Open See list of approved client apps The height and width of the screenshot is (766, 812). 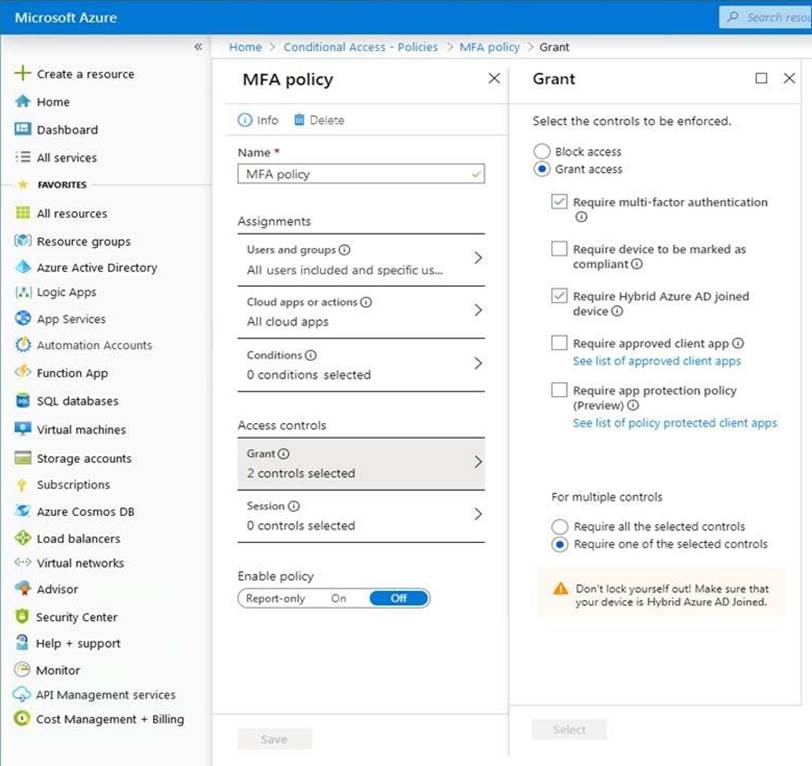point(656,361)
